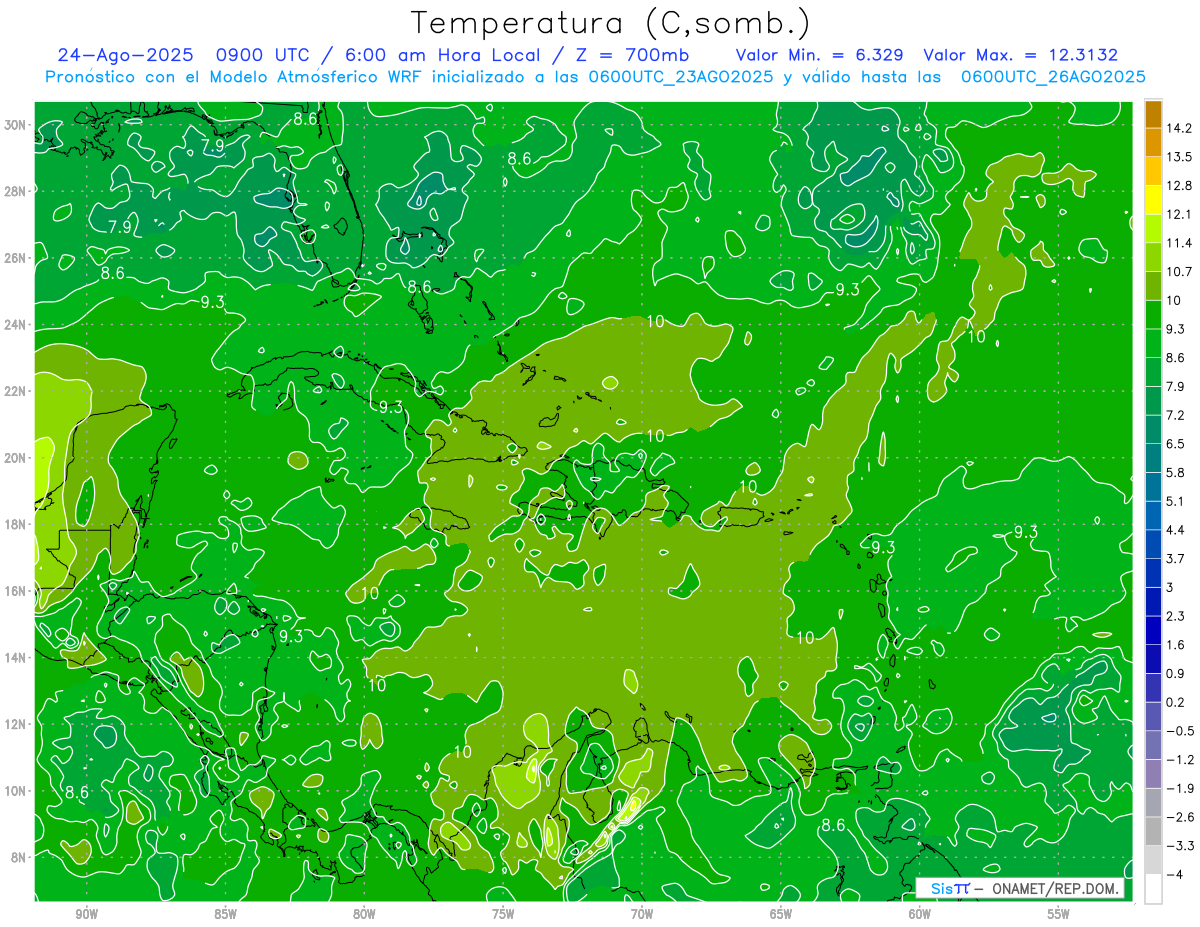Click the 7.2 value on the color legend
The width and height of the screenshot is (1200, 927).
pos(1175,415)
